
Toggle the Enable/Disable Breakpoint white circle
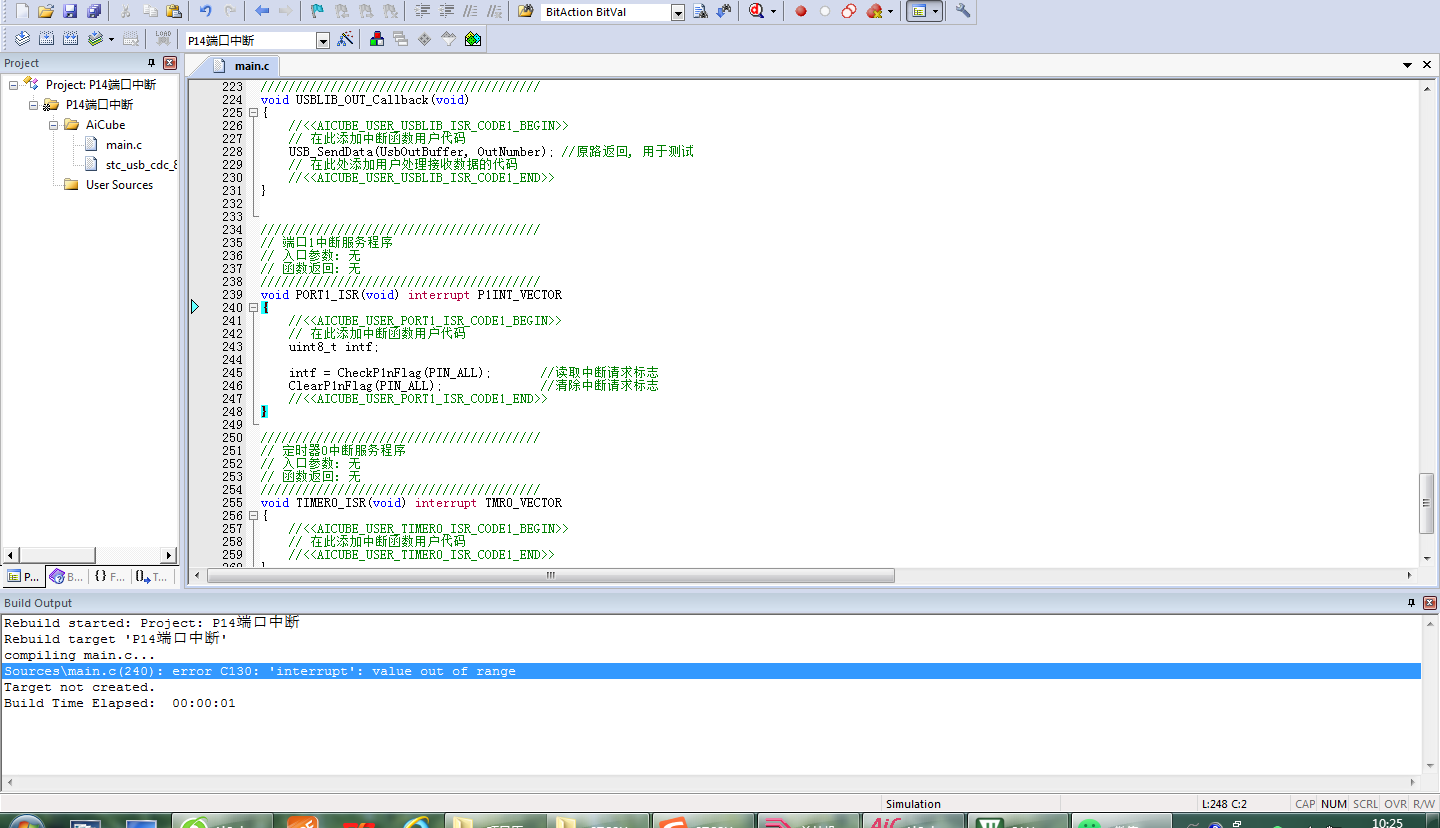pyautogui.click(x=824, y=12)
